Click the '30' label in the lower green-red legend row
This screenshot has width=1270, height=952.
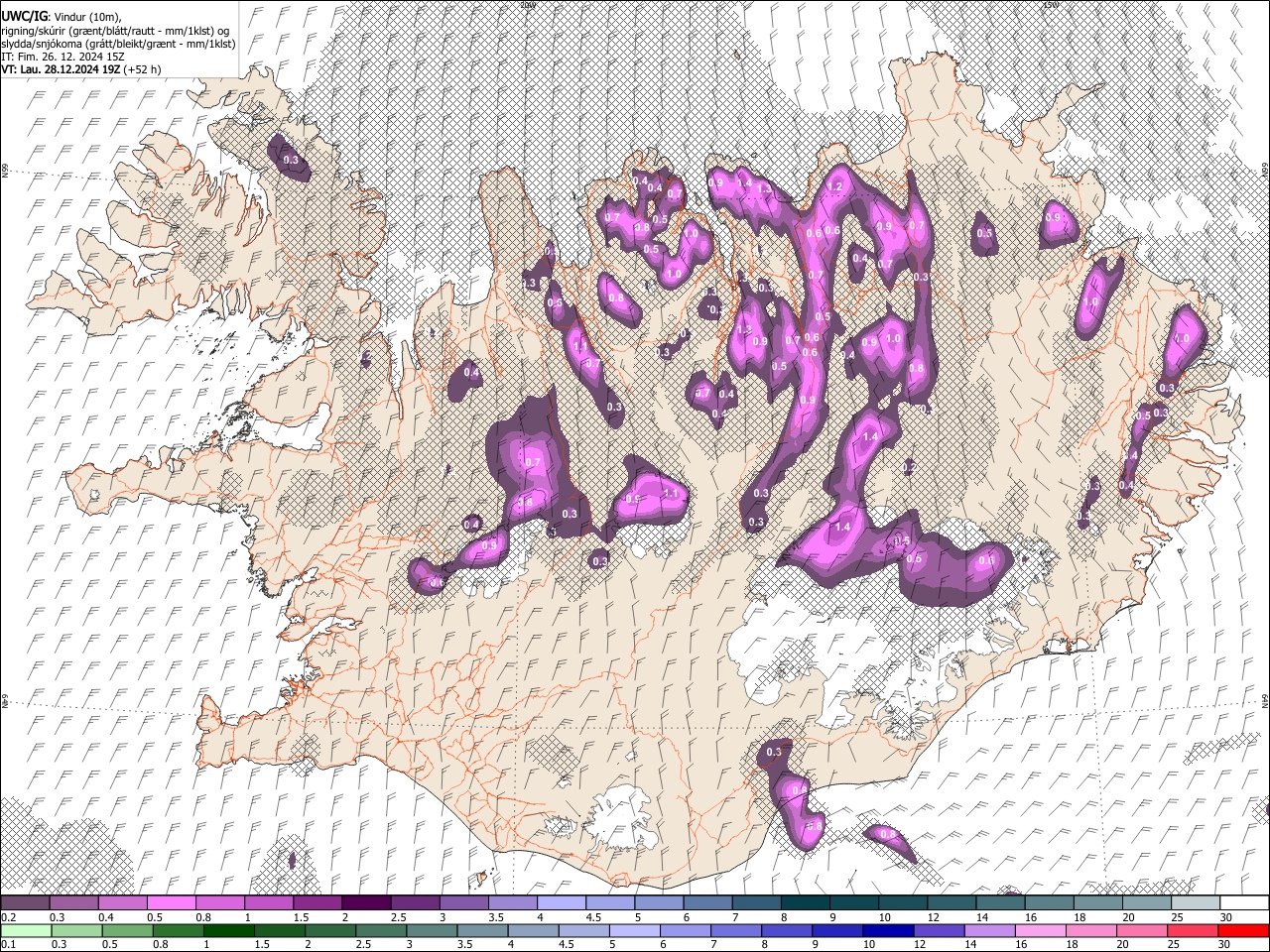click(x=1226, y=945)
